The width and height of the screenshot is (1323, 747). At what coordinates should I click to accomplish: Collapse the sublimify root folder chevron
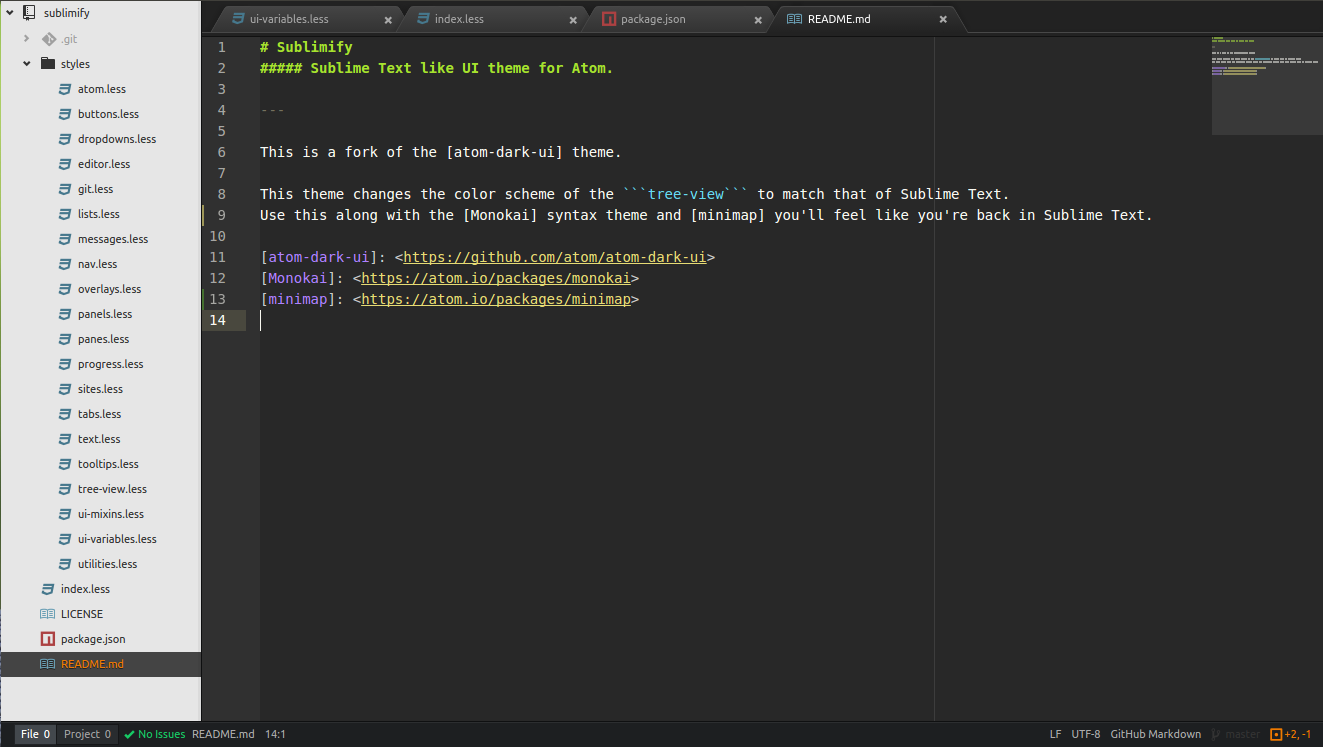(10, 14)
